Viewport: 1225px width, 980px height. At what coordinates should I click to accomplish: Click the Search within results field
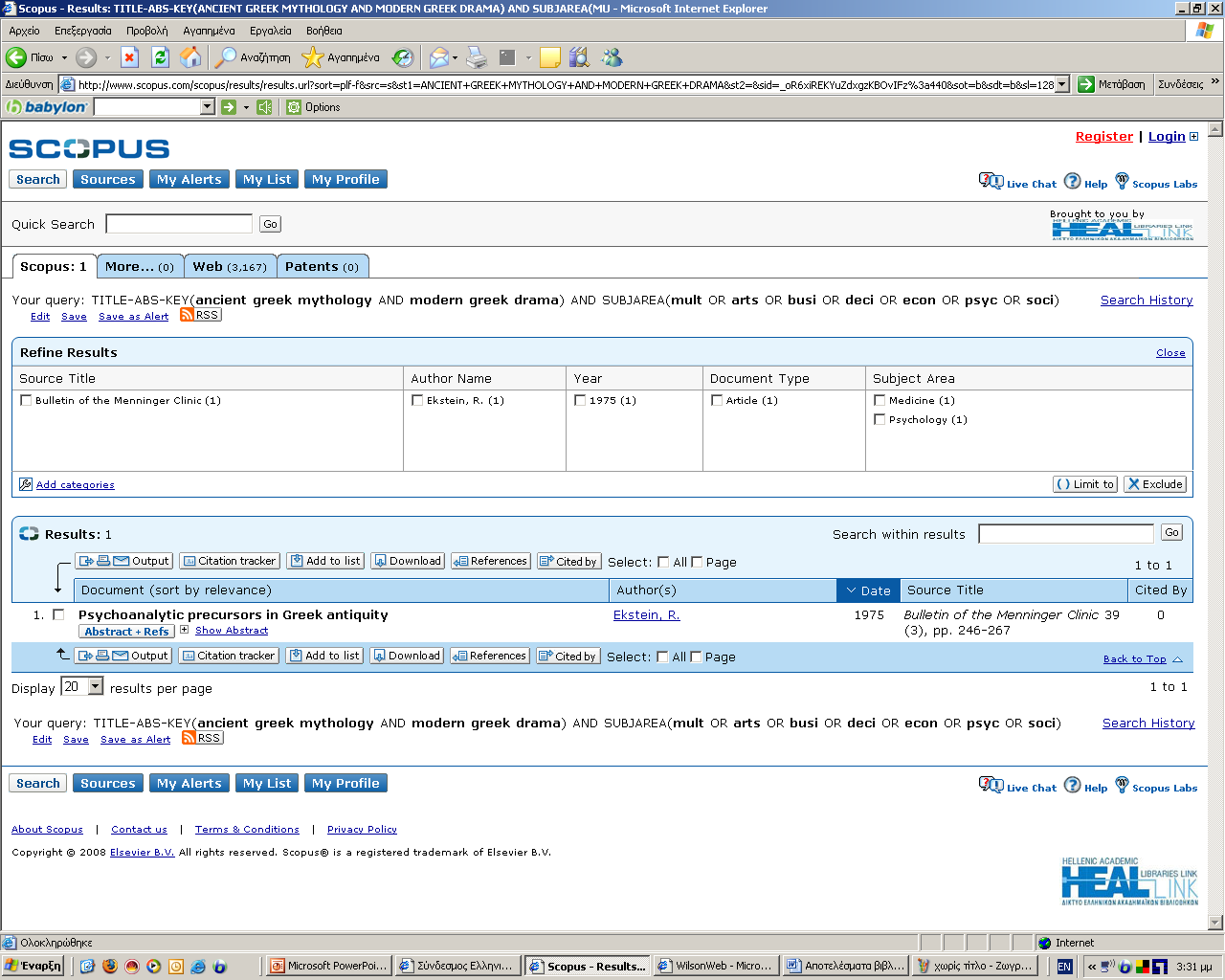[1065, 533]
